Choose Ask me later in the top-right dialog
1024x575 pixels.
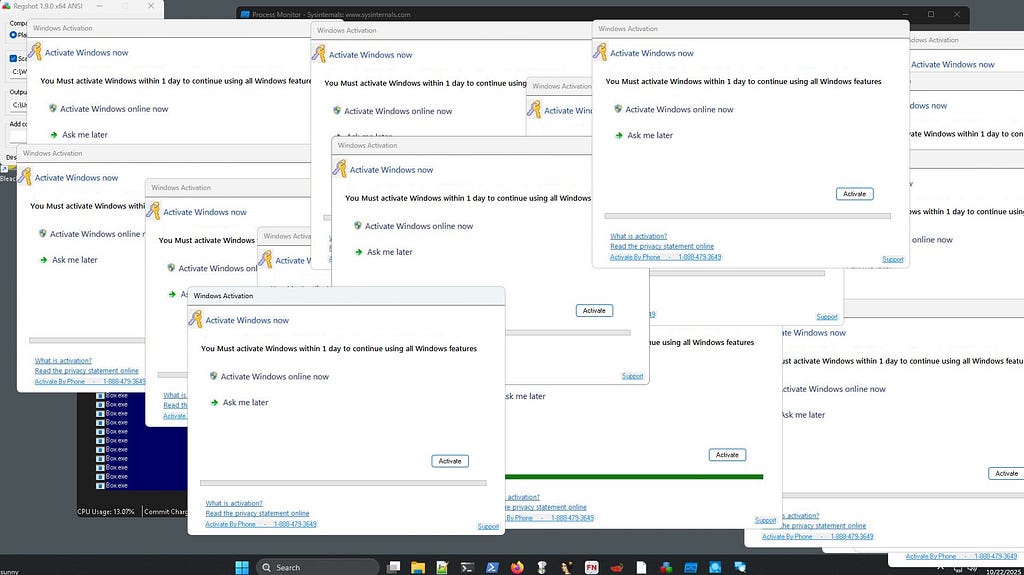point(650,135)
